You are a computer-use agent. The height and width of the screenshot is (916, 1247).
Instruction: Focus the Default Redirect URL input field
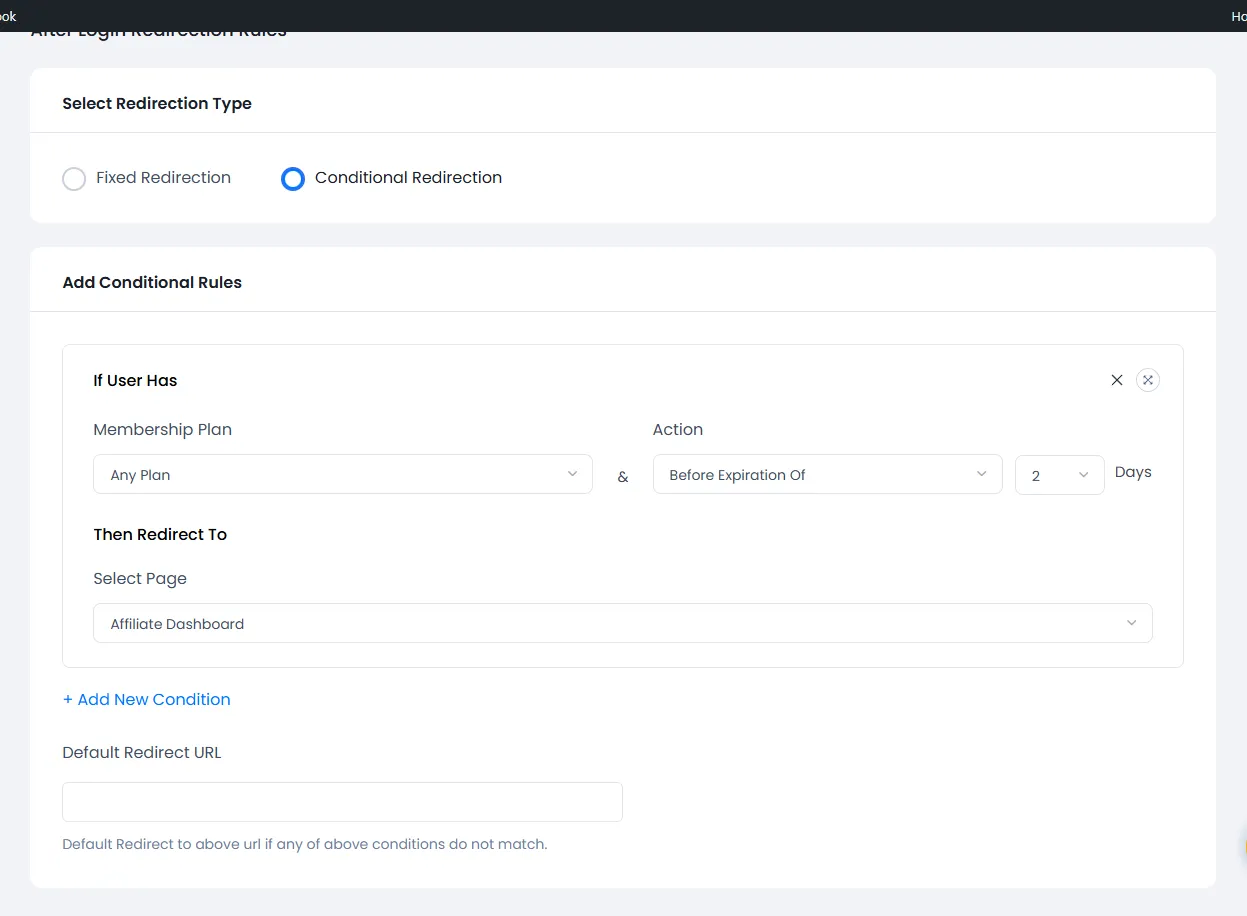tap(342, 802)
